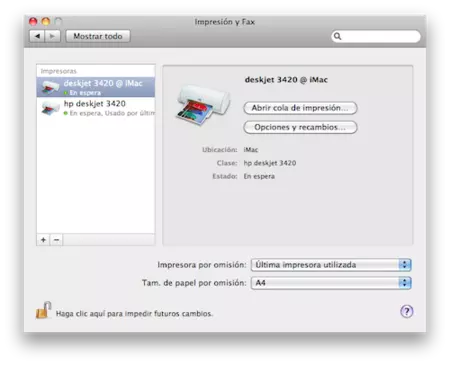The width and height of the screenshot is (450, 365).
Task: Click the printer icon beside hp deskjet 3420
Action: pos(50,108)
